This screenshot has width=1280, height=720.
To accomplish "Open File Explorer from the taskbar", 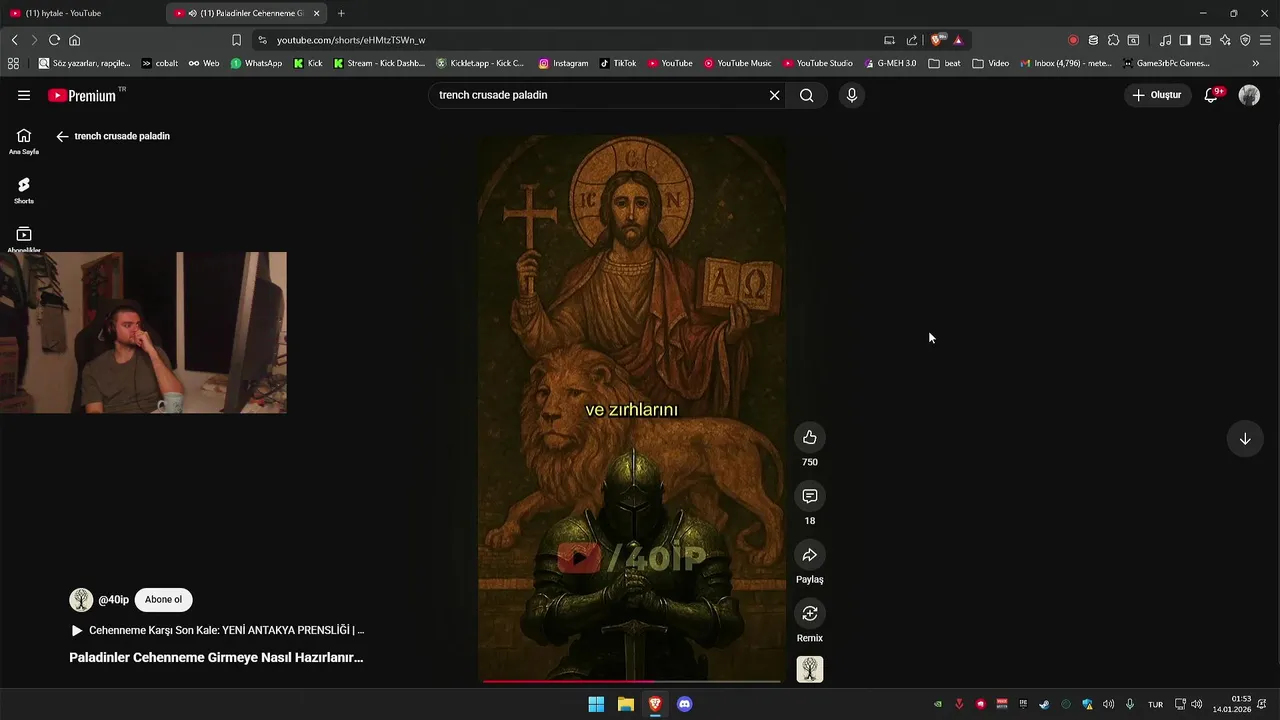I will coord(625,704).
